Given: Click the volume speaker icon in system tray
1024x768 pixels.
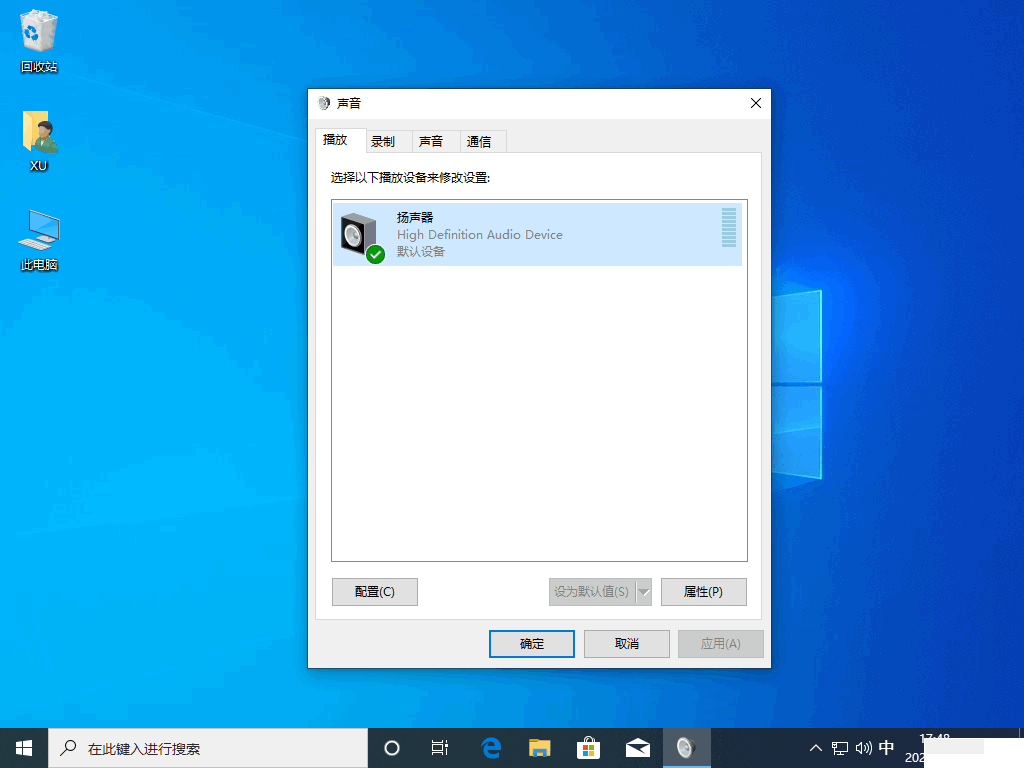Looking at the screenshot, I should click(863, 747).
